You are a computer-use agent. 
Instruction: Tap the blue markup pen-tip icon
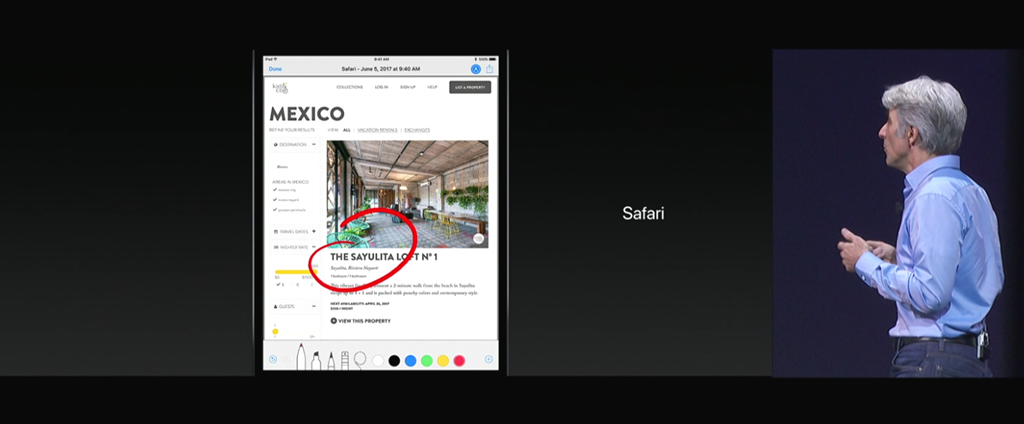[x=475, y=69]
